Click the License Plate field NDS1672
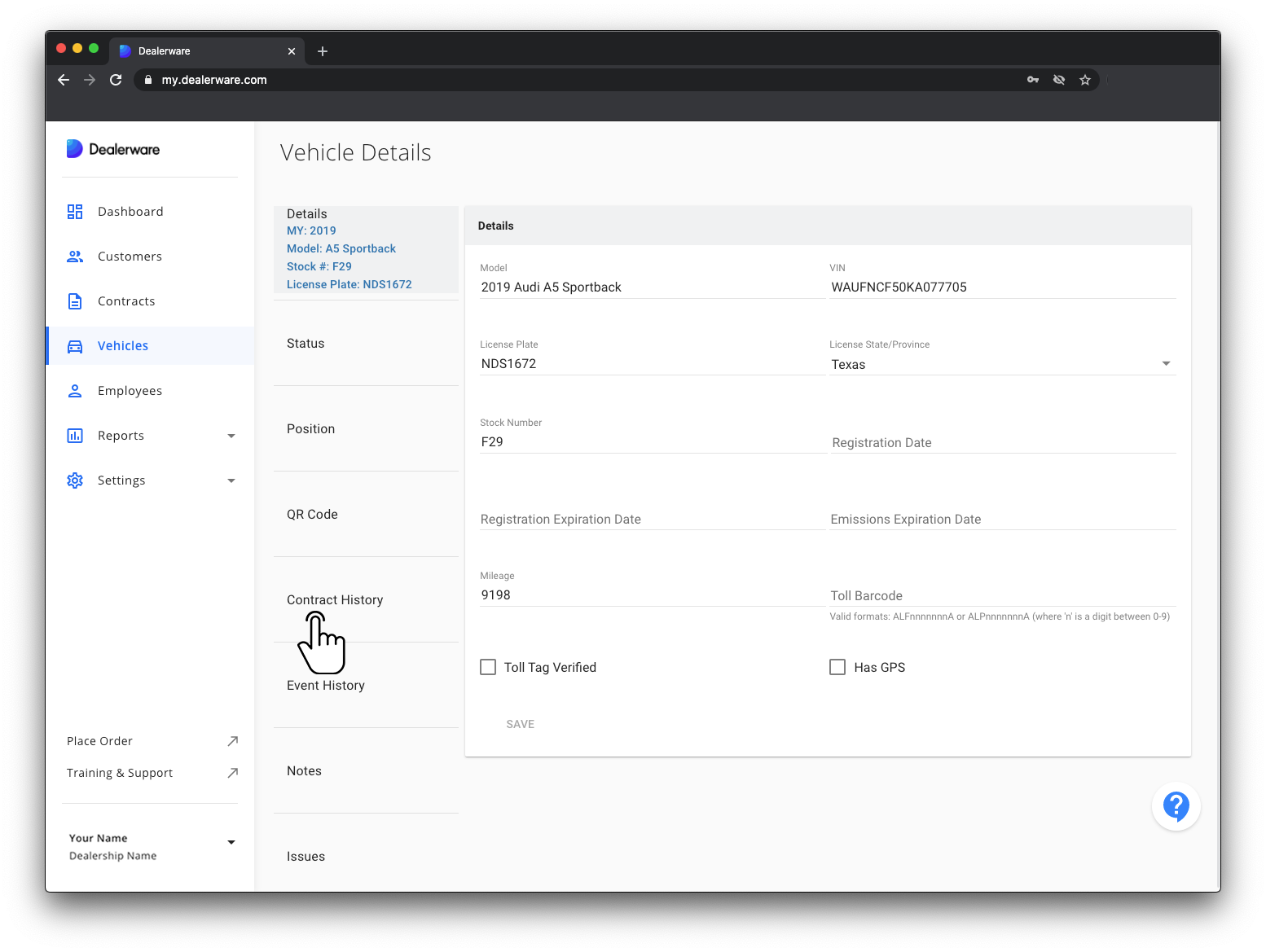 [653, 364]
